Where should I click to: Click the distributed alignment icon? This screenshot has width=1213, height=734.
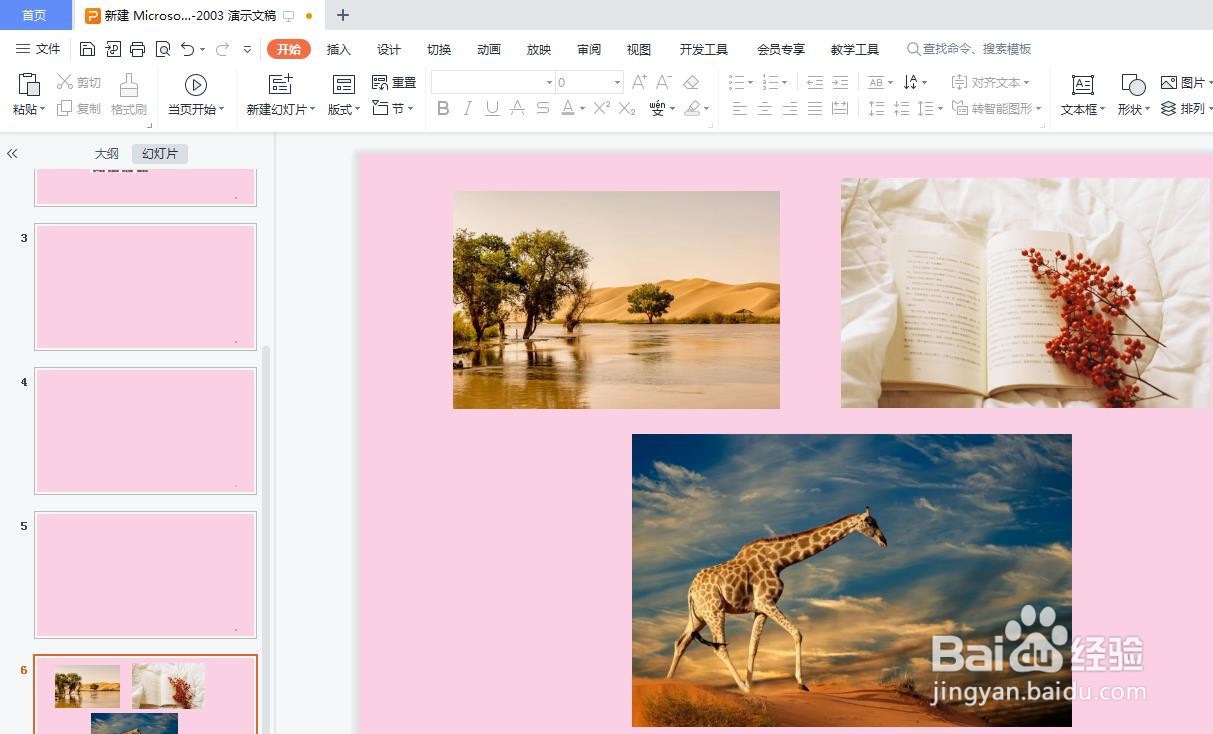coord(840,108)
